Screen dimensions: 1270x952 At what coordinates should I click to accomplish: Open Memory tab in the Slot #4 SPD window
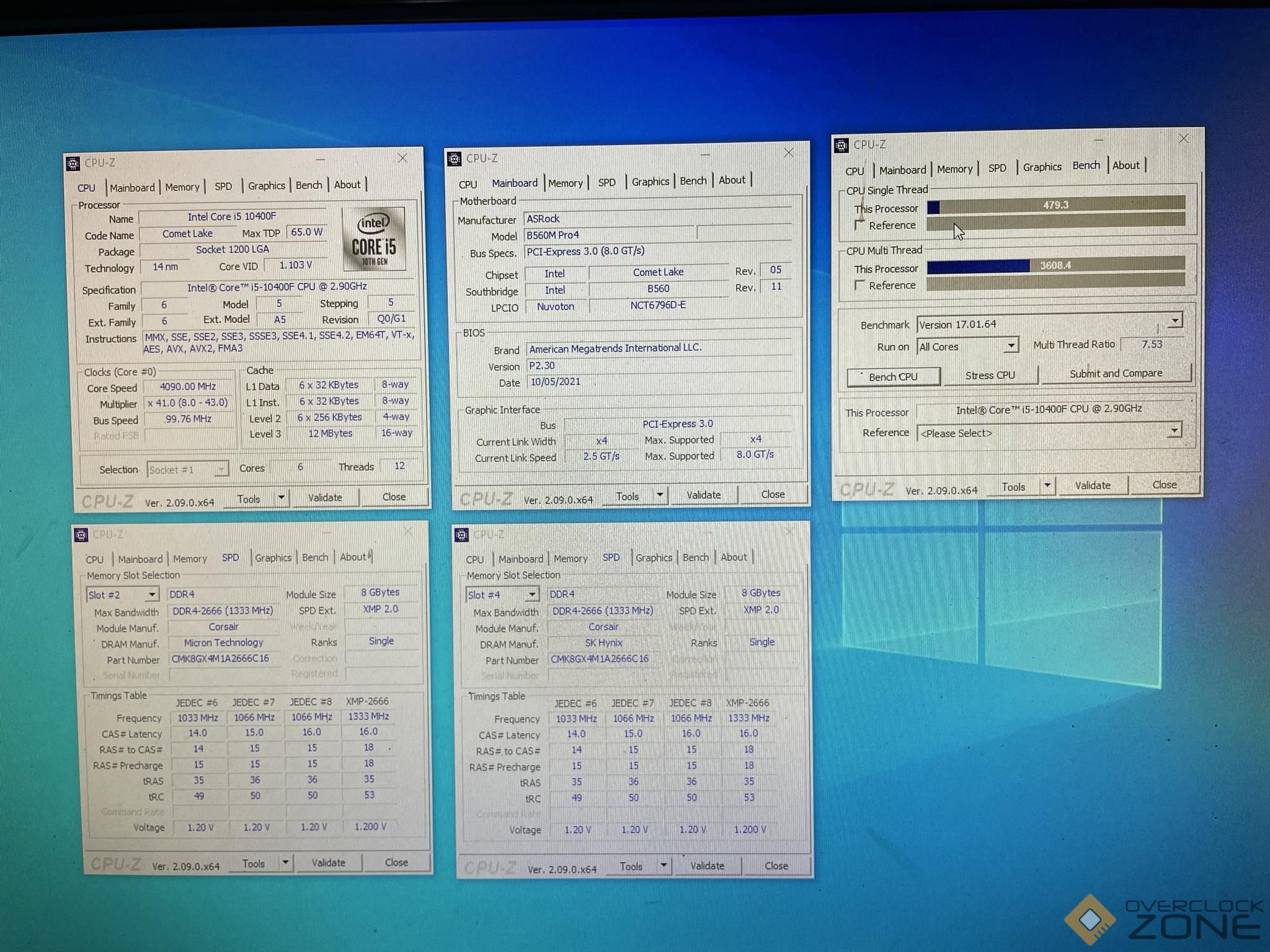pos(571,558)
